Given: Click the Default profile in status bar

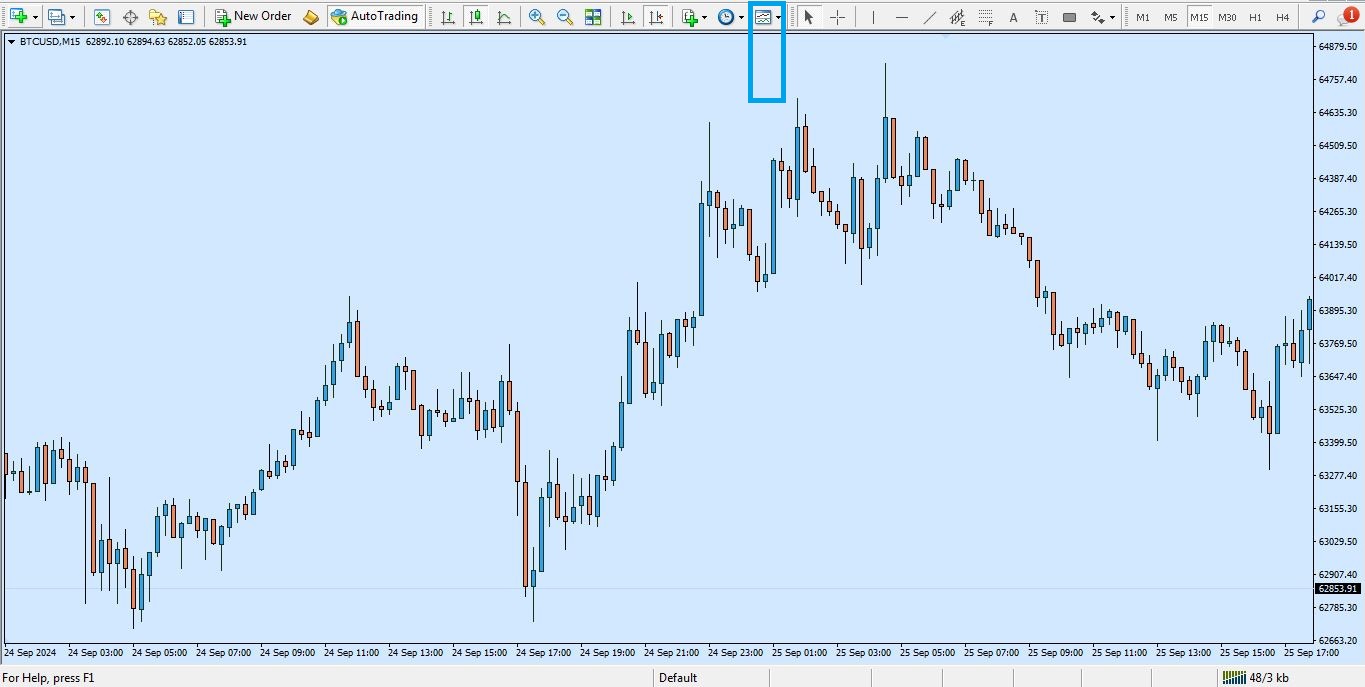Looking at the screenshot, I should click(x=677, y=678).
